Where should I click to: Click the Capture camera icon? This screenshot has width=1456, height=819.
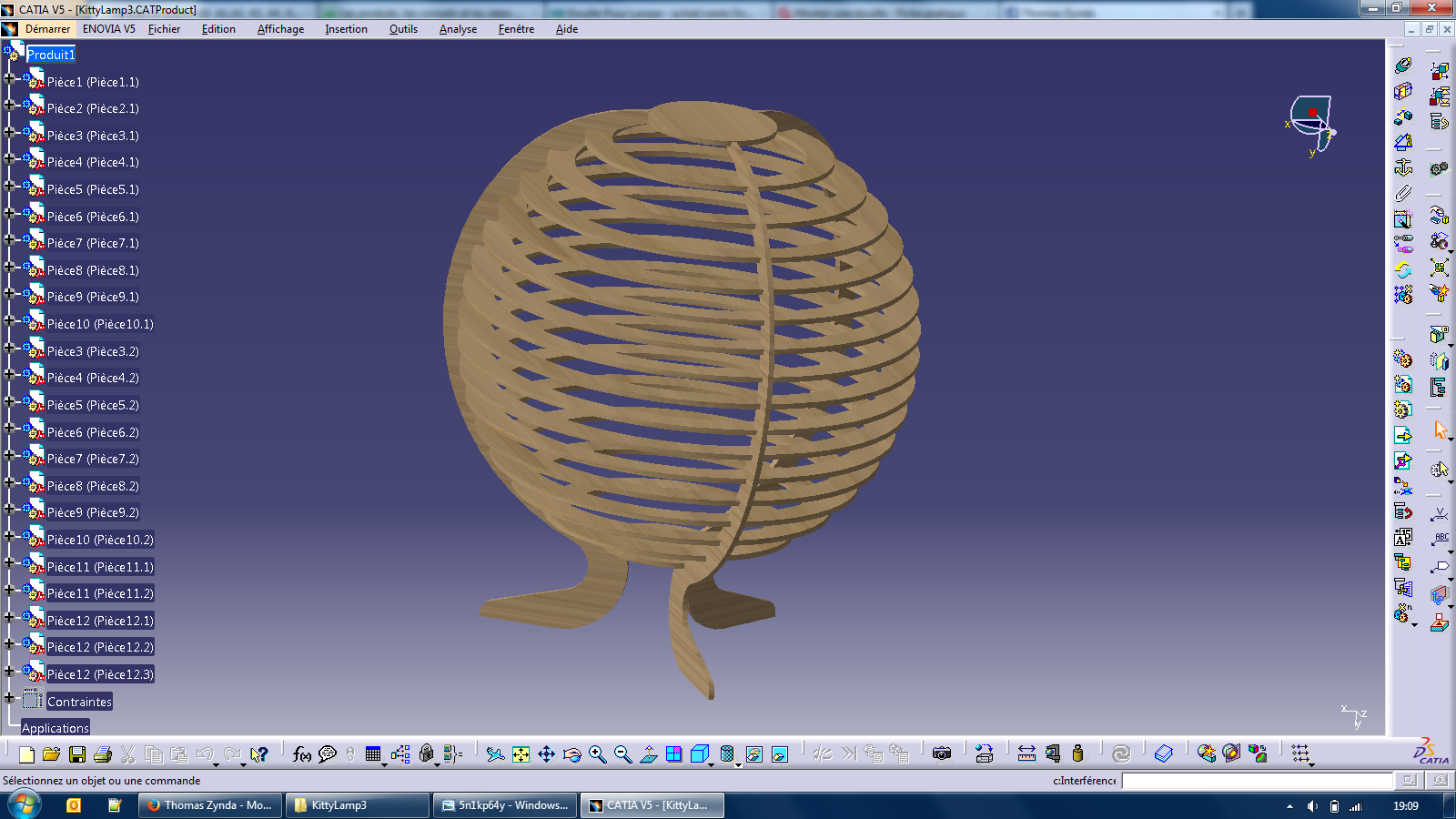pyautogui.click(x=942, y=754)
